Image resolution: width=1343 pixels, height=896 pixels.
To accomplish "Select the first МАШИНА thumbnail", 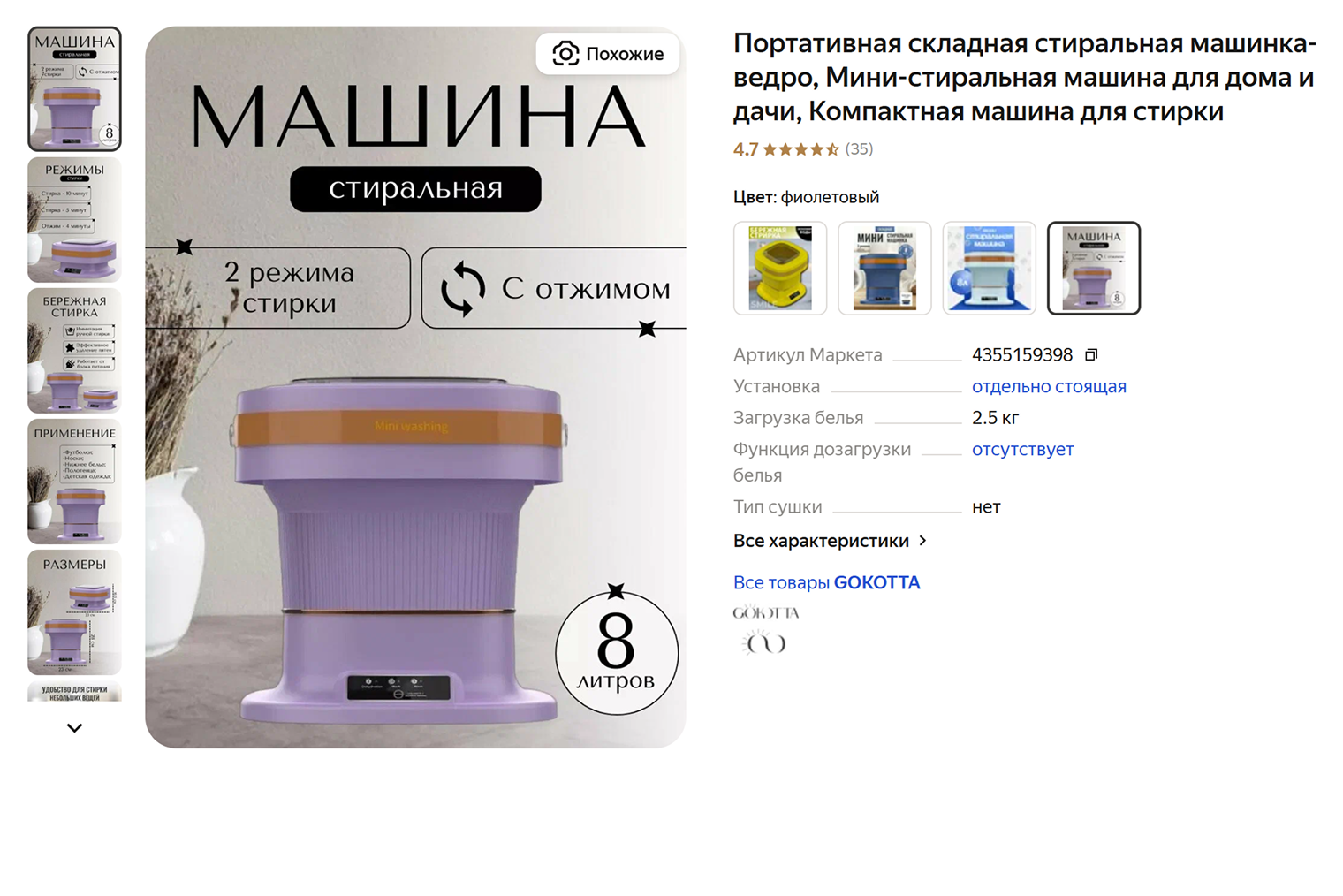I will [x=74, y=88].
